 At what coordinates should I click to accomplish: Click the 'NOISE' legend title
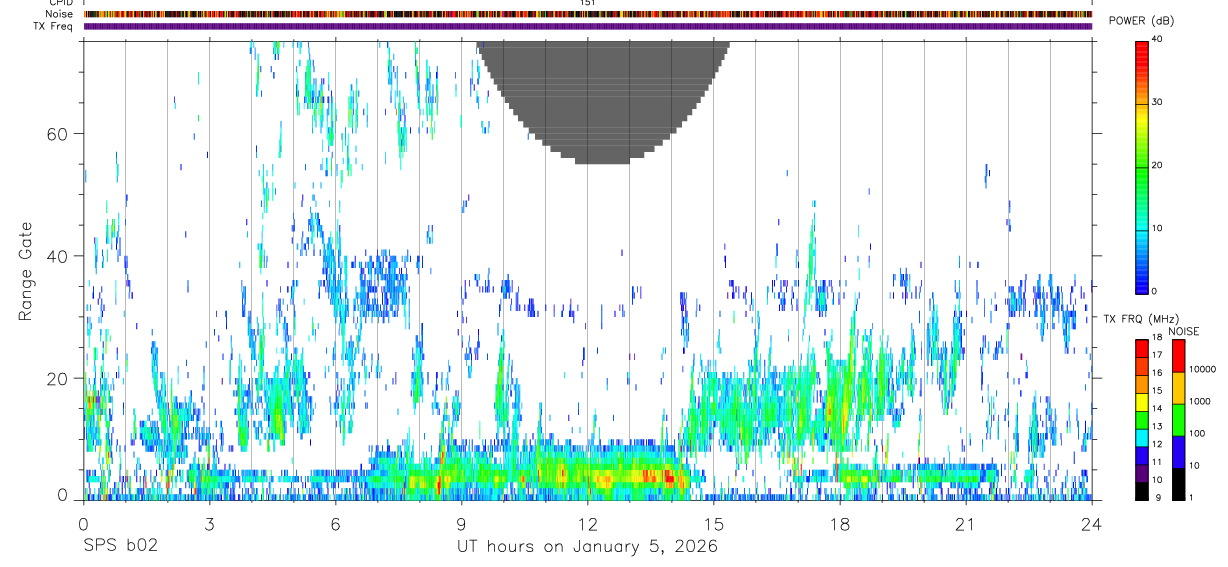(1183, 331)
